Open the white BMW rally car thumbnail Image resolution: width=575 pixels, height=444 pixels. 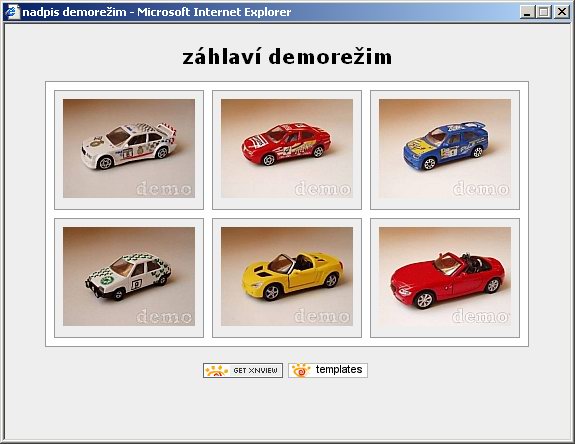pyautogui.click(x=129, y=148)
